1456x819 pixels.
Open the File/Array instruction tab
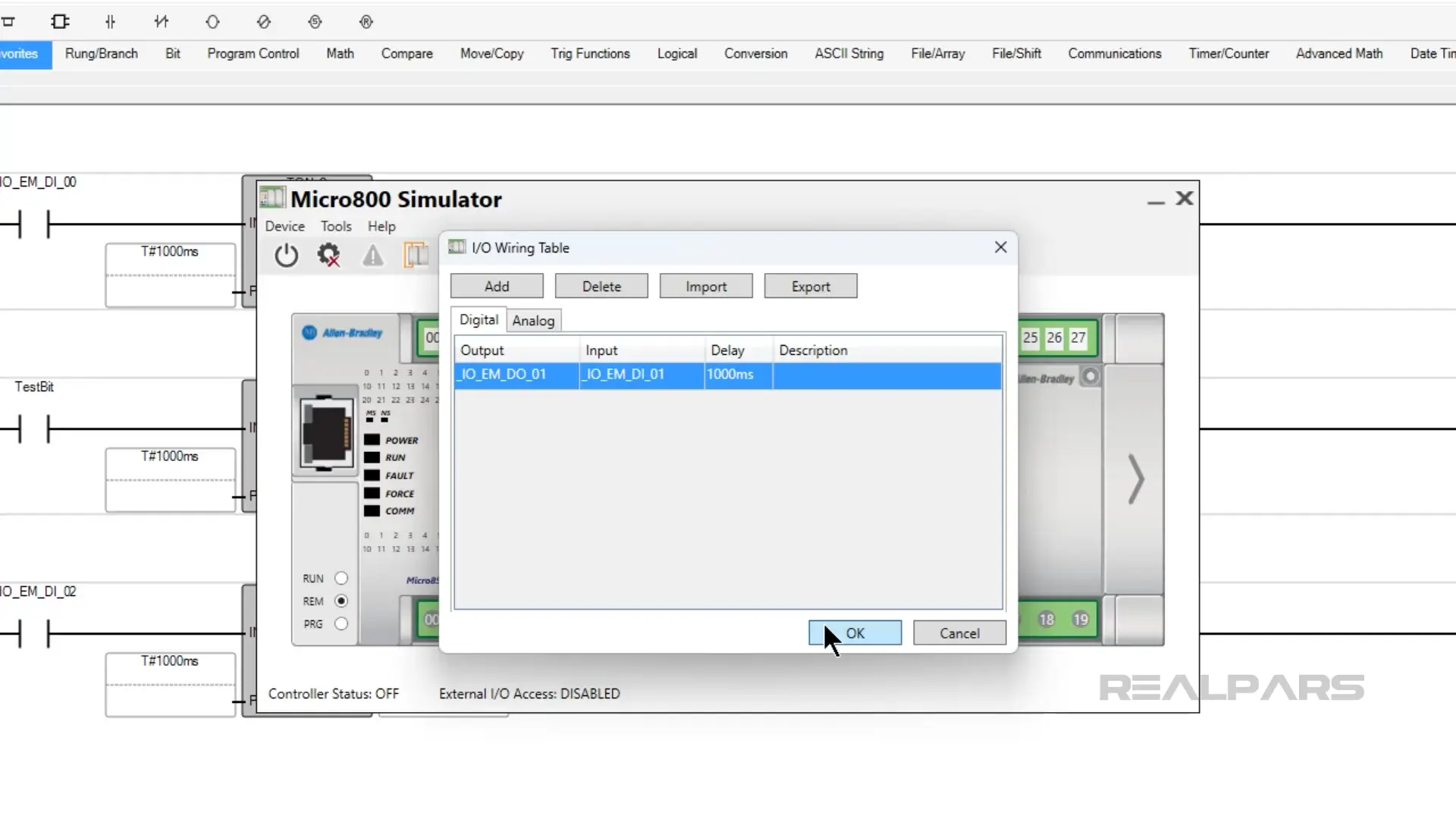[938, 54]
